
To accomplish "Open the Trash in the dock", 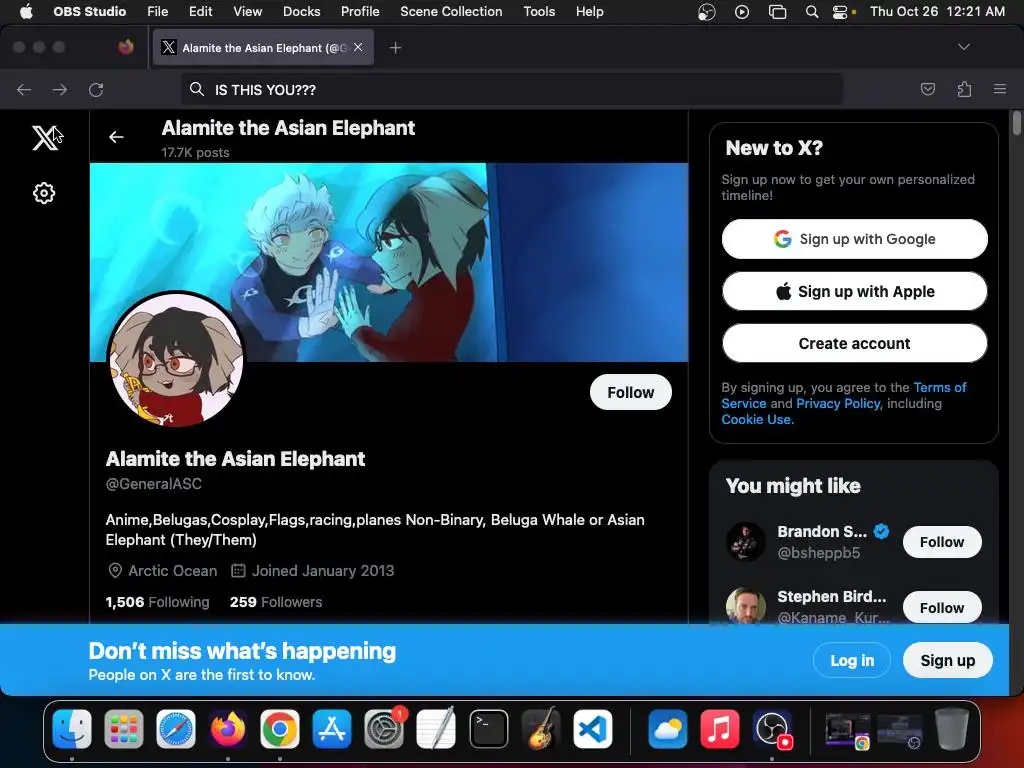I will click(x=952, y=729).
